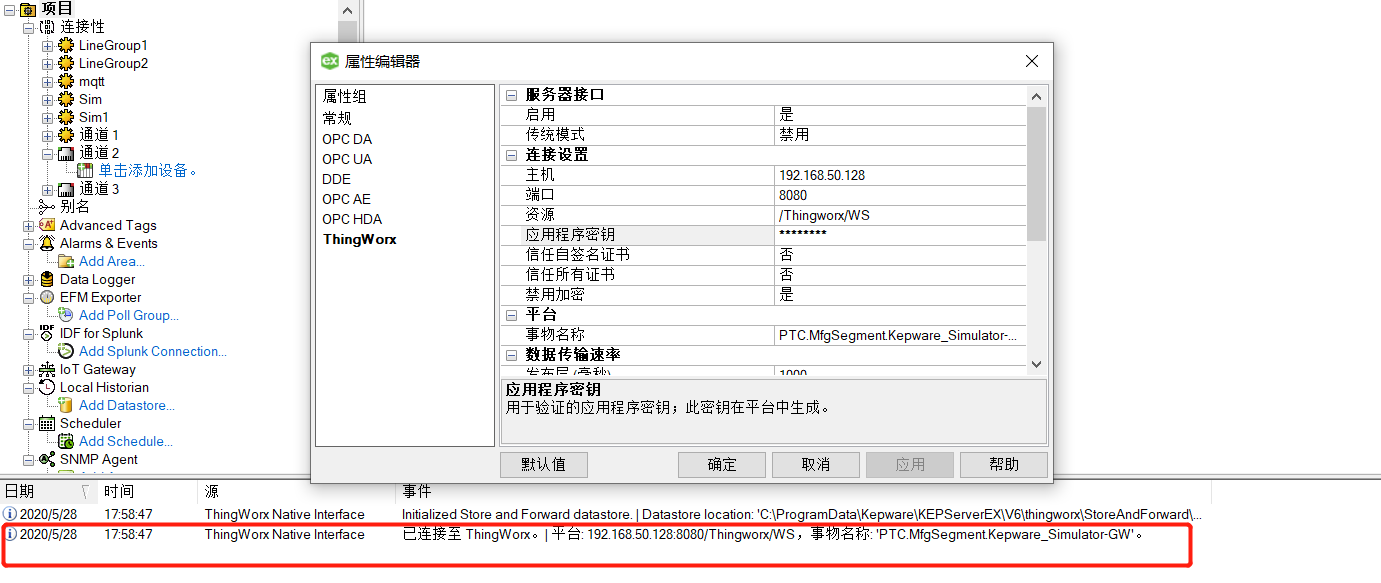Select the OPC HDA property group
This screenshot has height=583, width=1381.
coord(352,219)
